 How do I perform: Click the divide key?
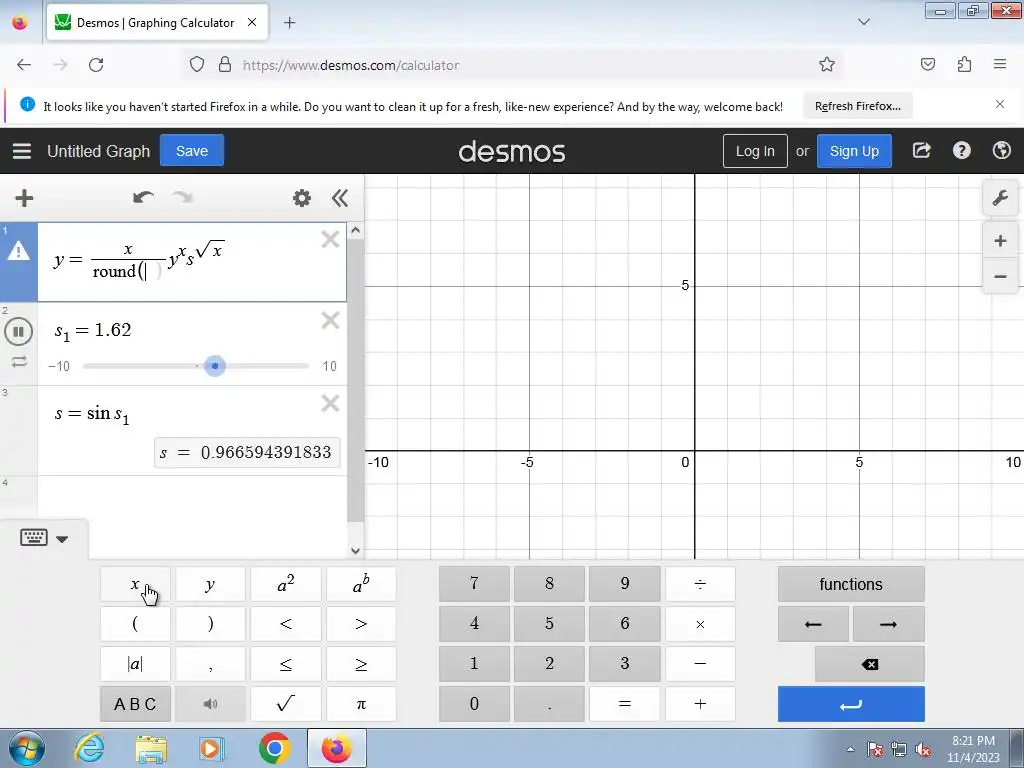pos(700,584)
